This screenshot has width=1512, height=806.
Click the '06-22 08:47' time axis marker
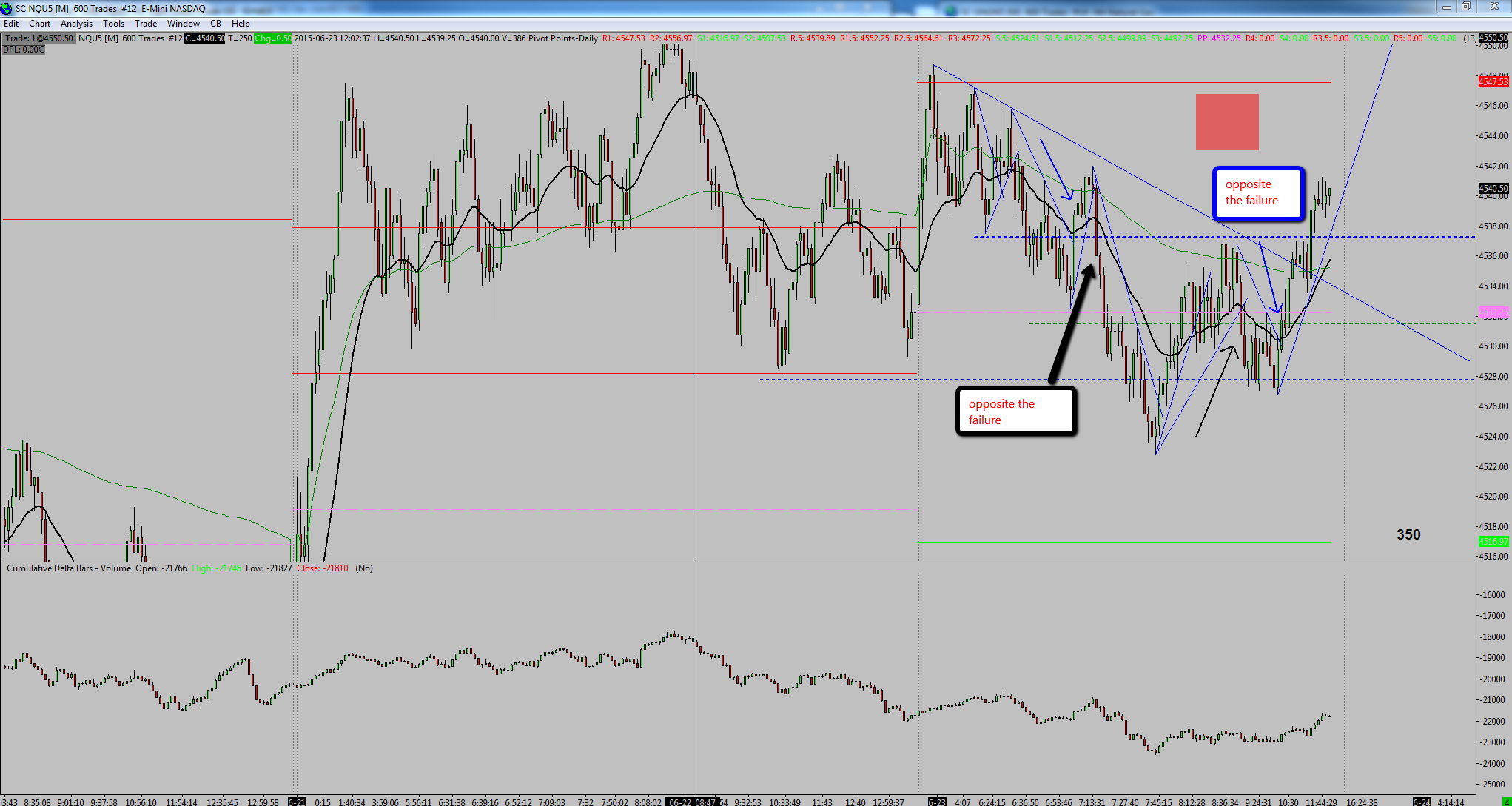[692, 802]
